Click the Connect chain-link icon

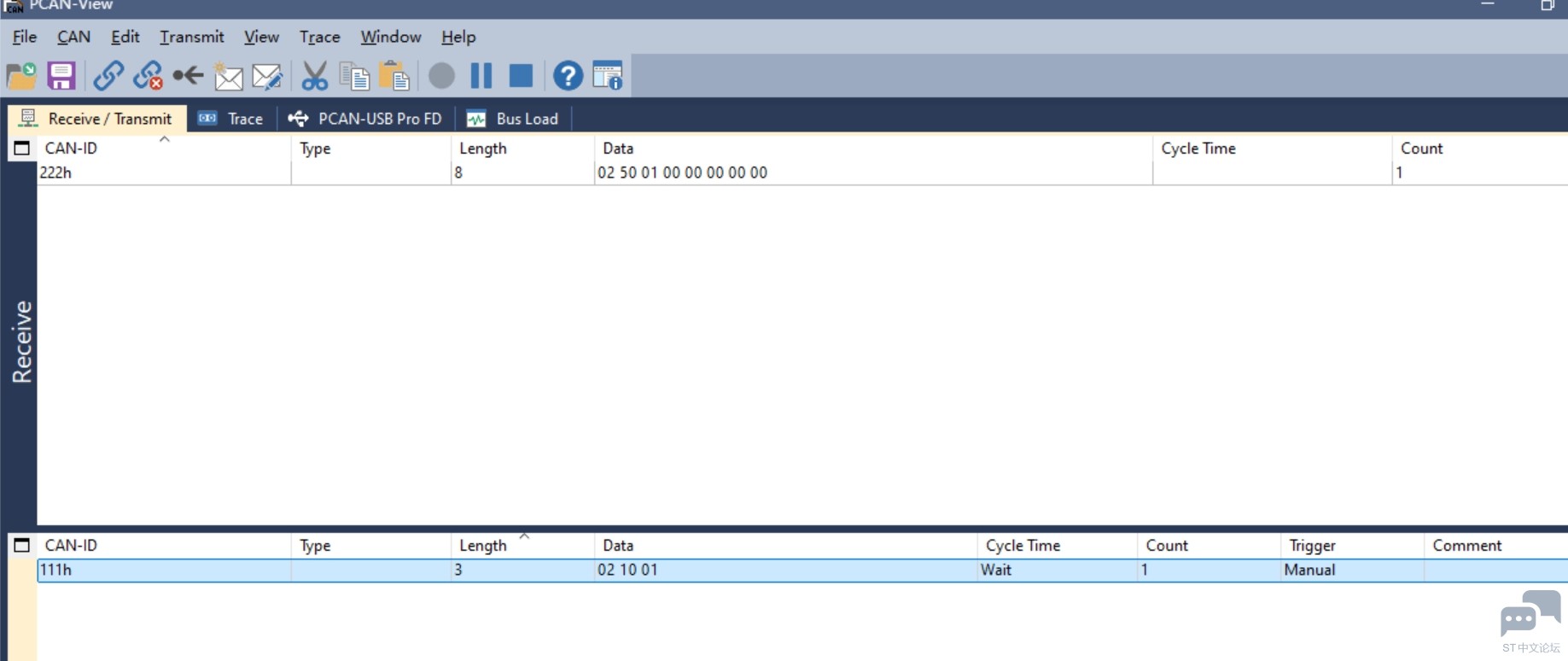coord(108,76)
